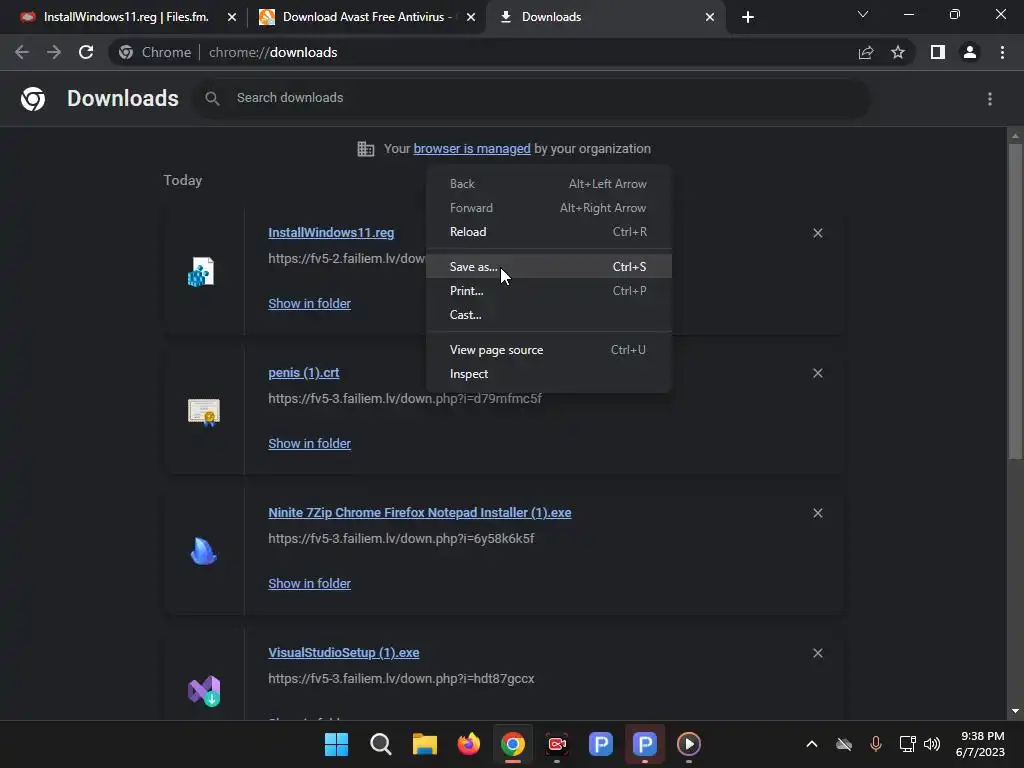Open Windows Search from the taskbar

point(381,744)
